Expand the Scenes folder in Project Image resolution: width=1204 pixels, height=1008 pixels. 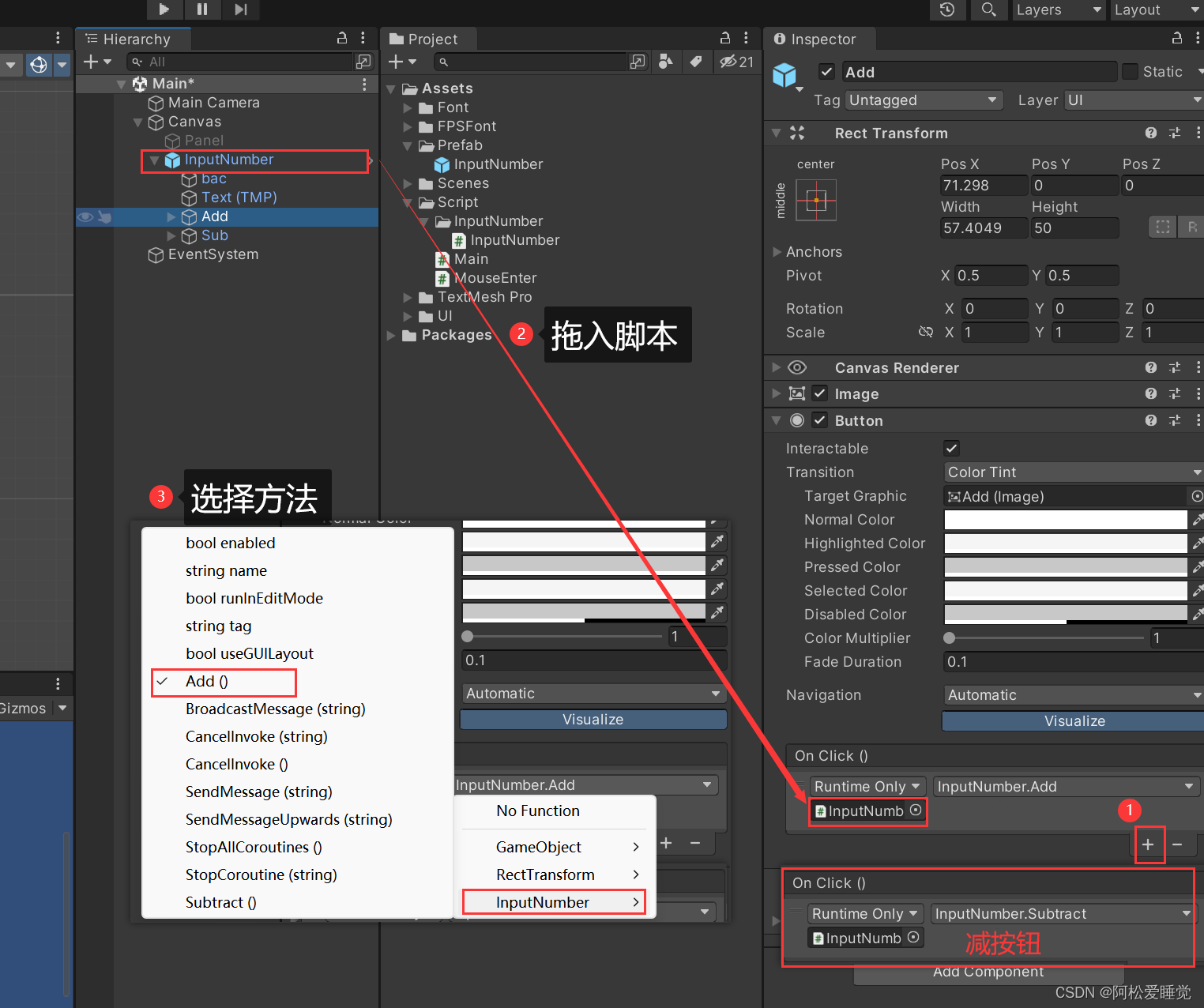pos(408,183)
